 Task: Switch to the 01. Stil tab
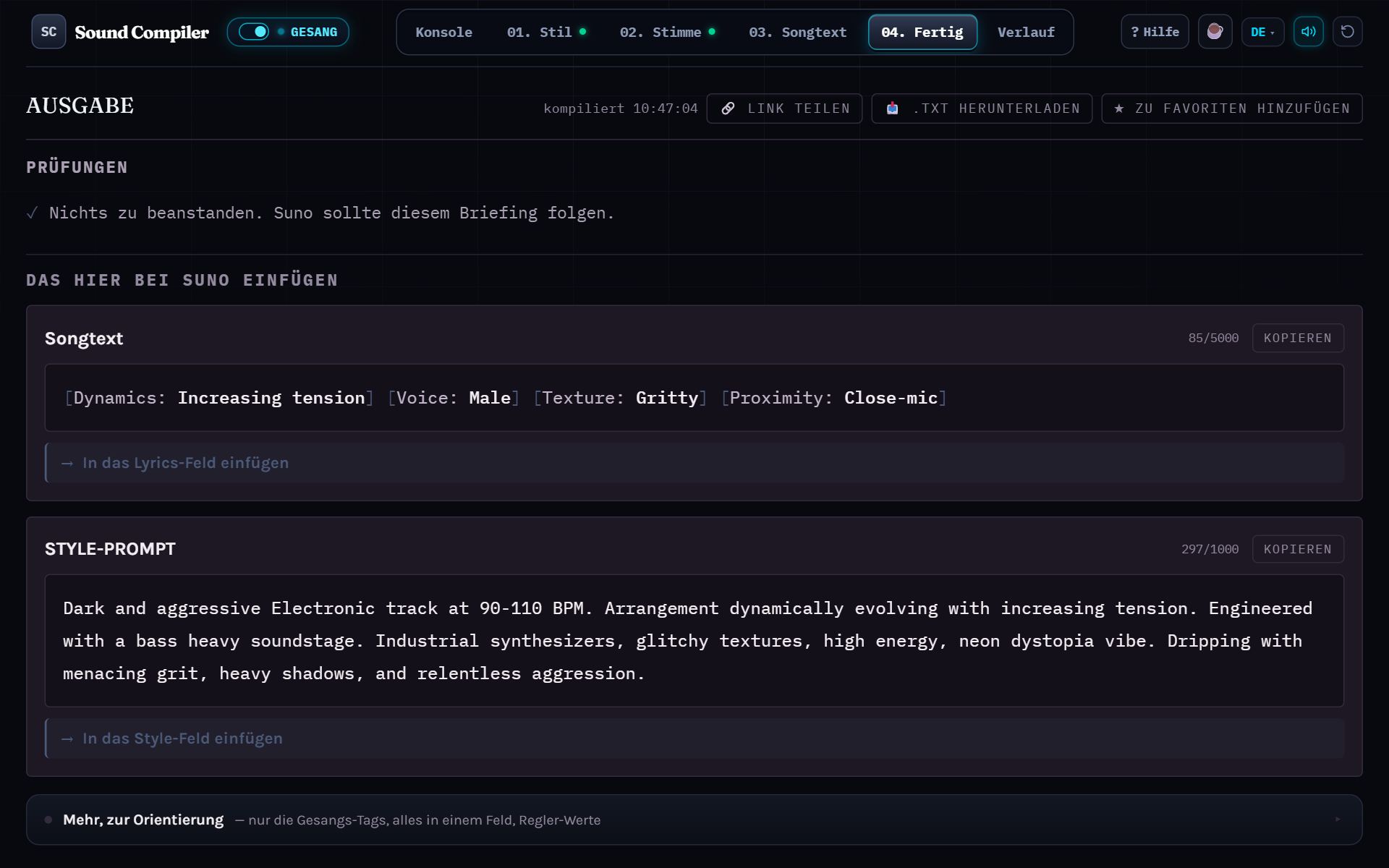click(546, 32)
